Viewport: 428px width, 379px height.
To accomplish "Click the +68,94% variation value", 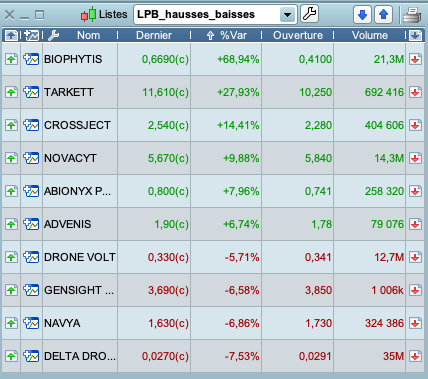I will click(x=238, y=59).
